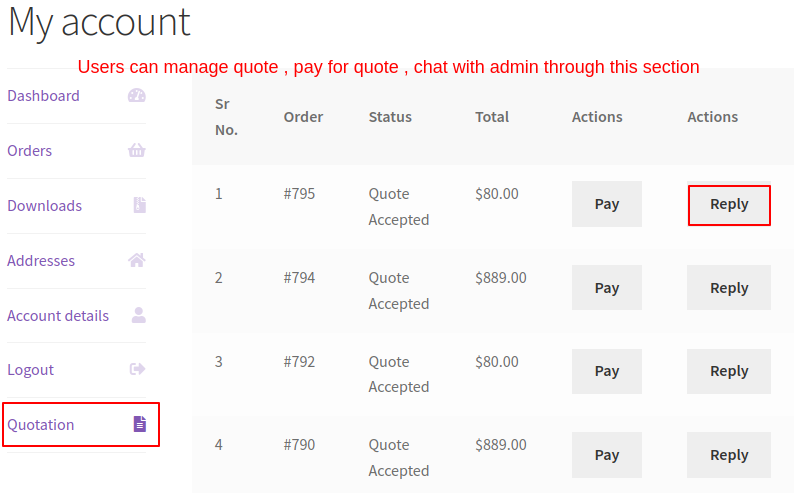Click the Quotation document icon
The height and width of the screenshot is (493, 812).
pyautogui.click(x=140, y=424)
